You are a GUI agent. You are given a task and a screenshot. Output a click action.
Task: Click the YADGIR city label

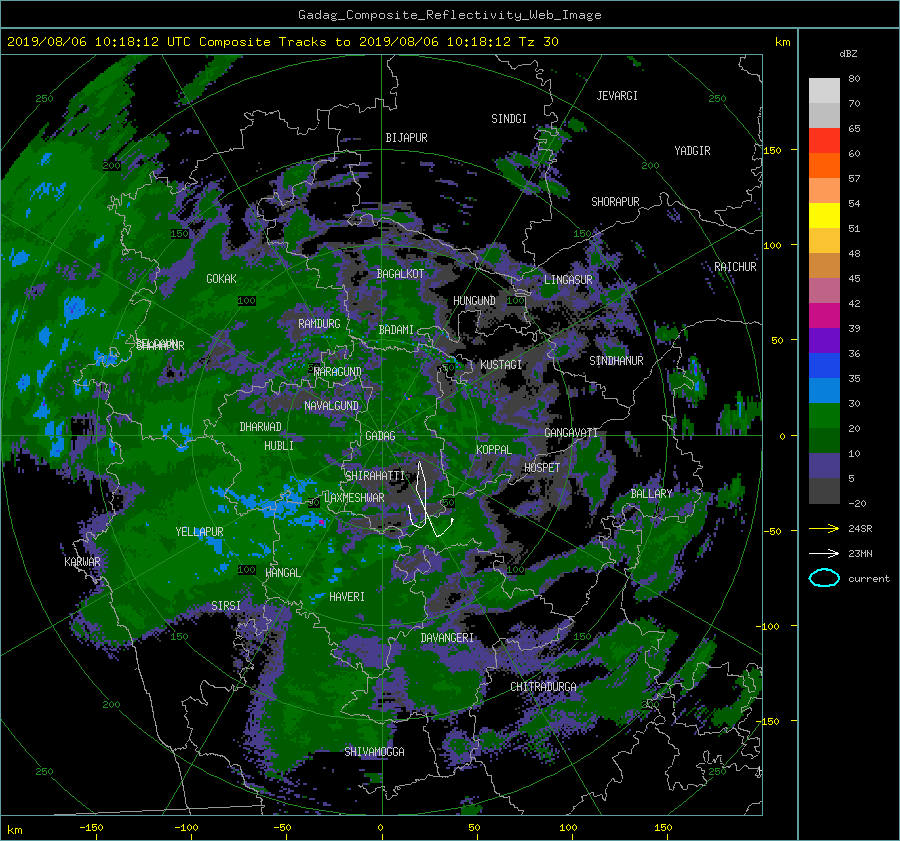click(x=692, y=150)
